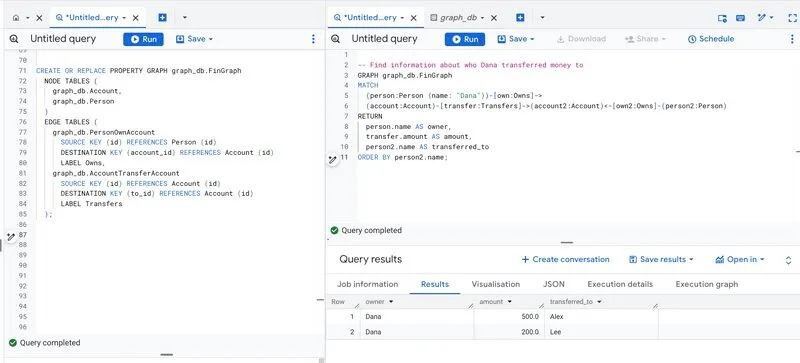Open Execution details tab
Screen dimensions: 800x363
click(x=620, y=284)
